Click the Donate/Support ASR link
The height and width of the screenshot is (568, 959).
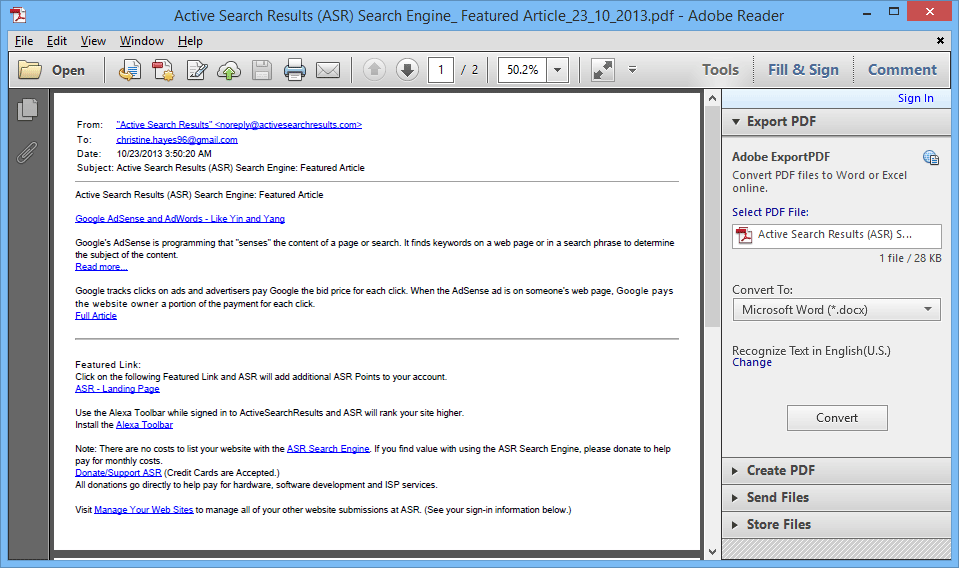pos(118,473)
